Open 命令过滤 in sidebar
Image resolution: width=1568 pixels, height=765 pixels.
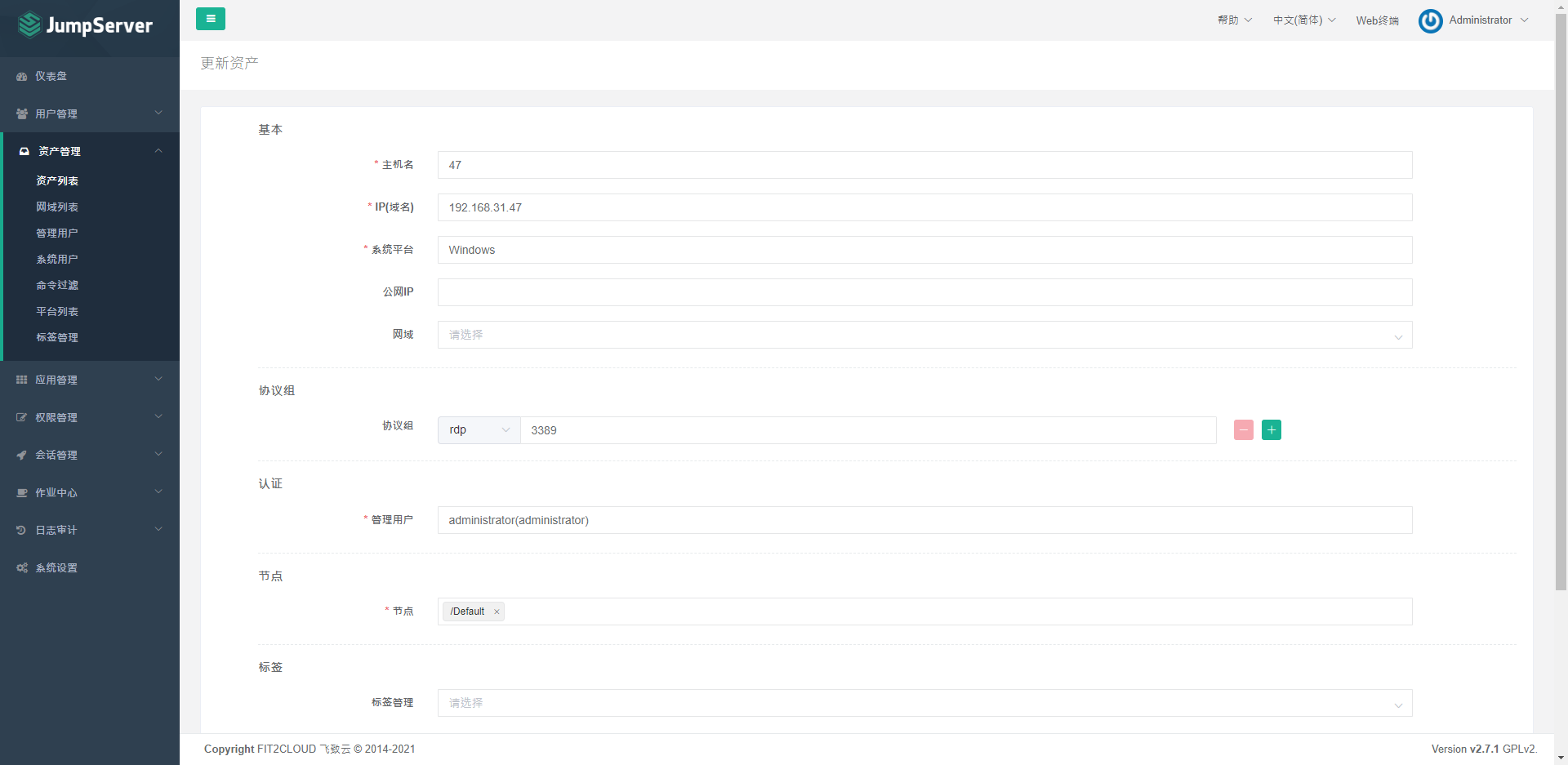[57, 286]
